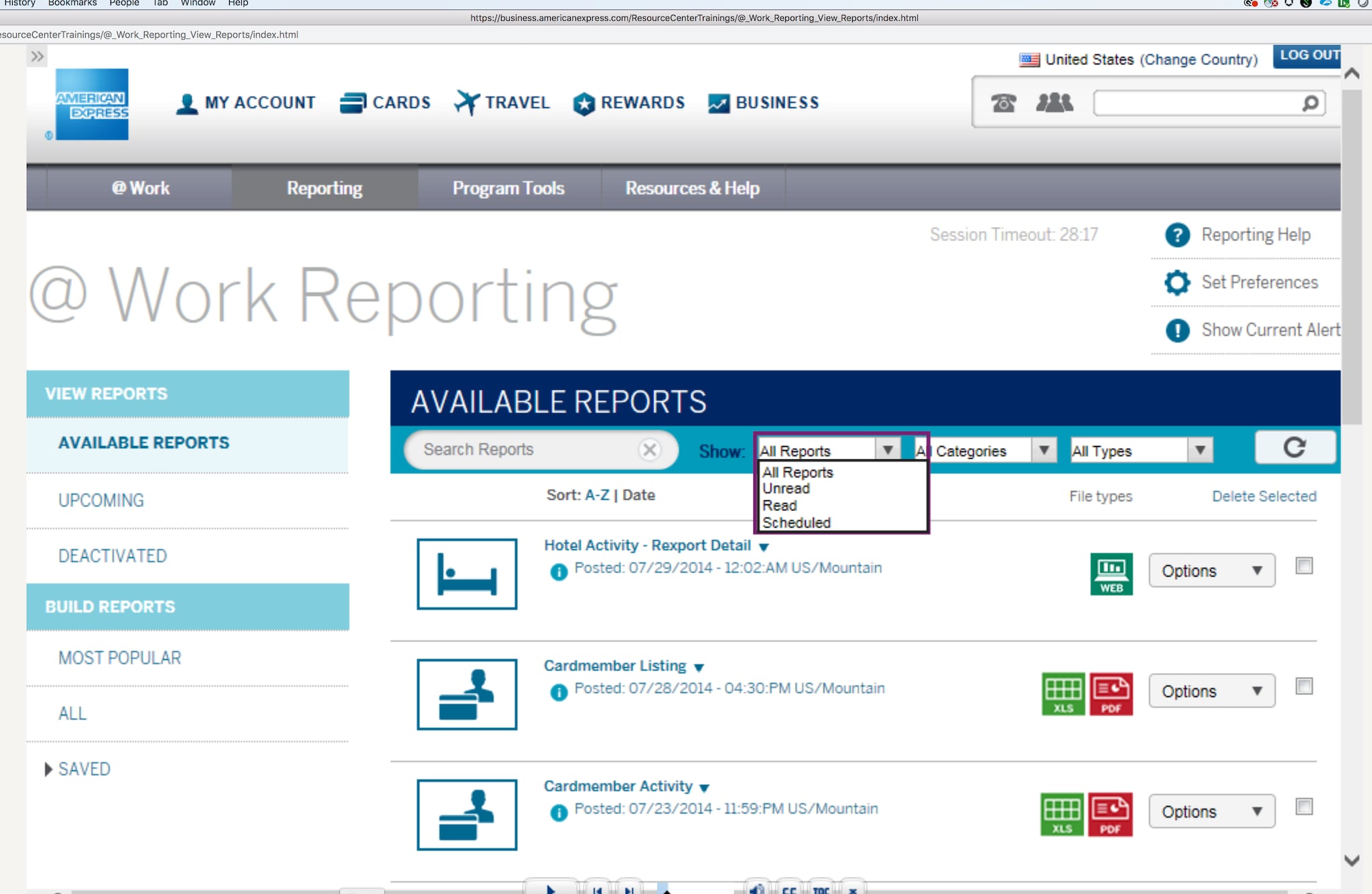Expand the SAVED section in the sidebar
Screen dimensions: 1372x894
pos(84,769)
